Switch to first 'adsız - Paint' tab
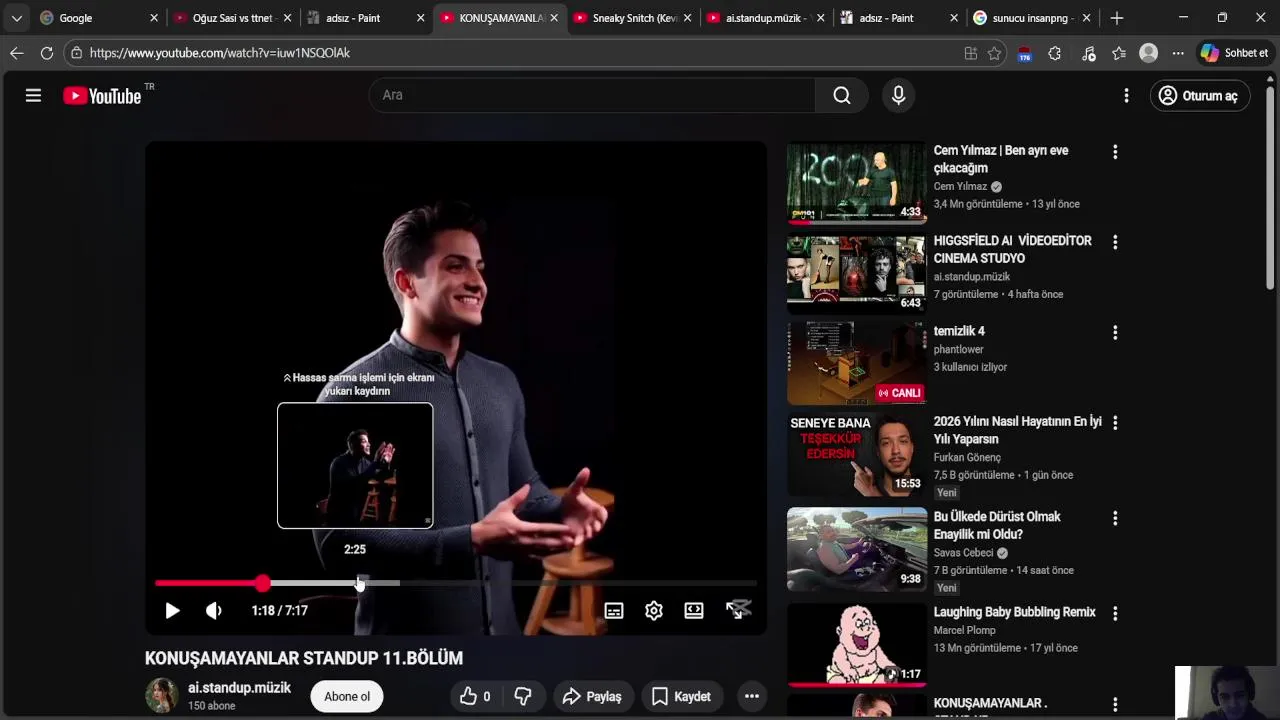 tap(366, 18)
